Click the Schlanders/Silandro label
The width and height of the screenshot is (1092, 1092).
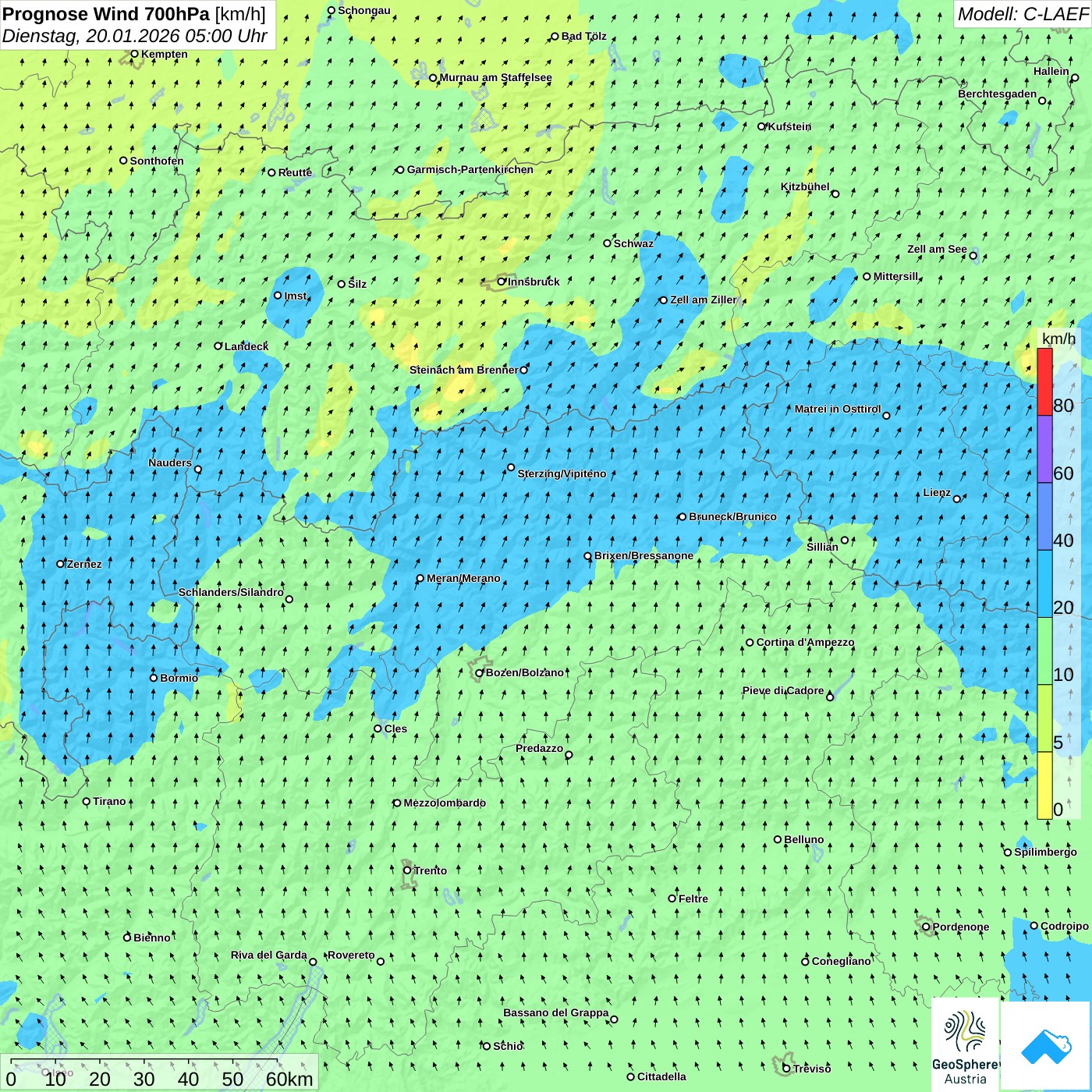click(x=231, y=592)
